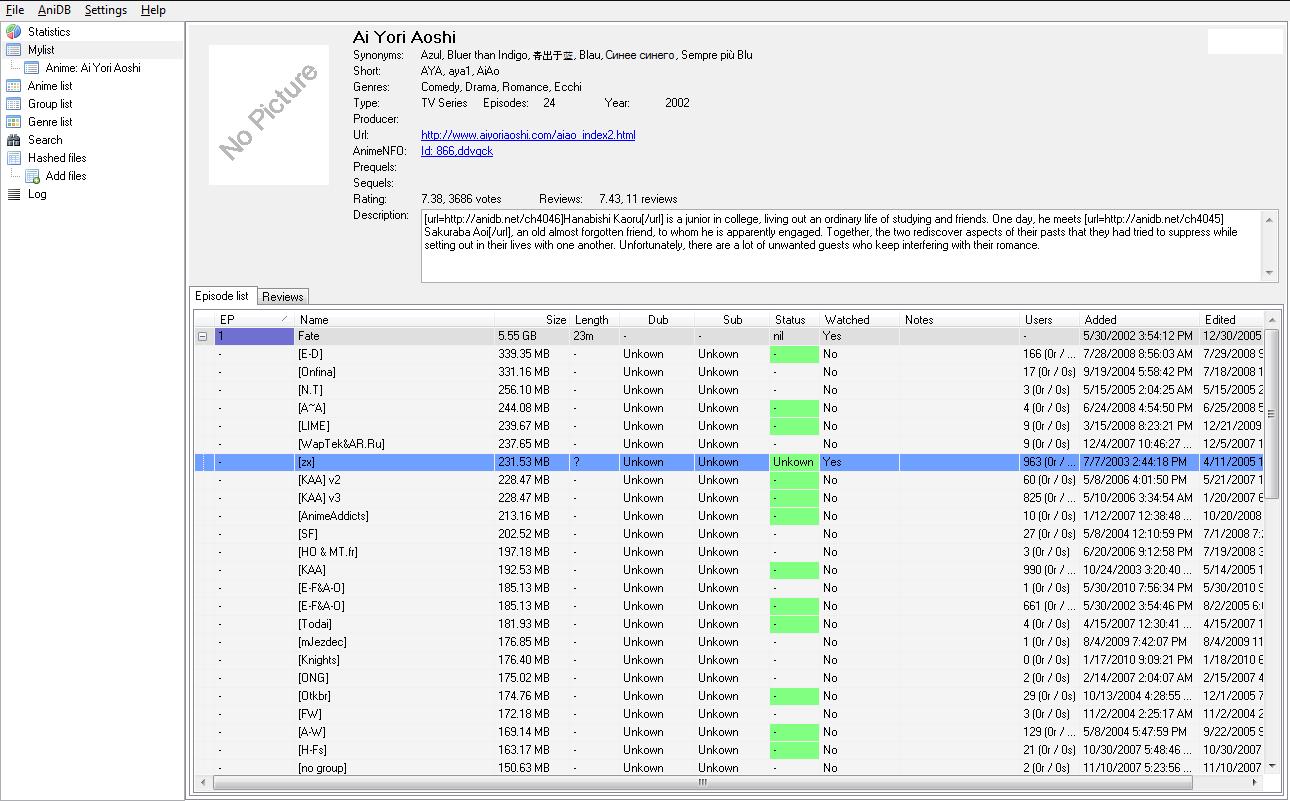The width and height of the screenshot is (1290, 801).
Task: Click the AnimeNFO Id: 866,ddvqck link
Action: 456,151
